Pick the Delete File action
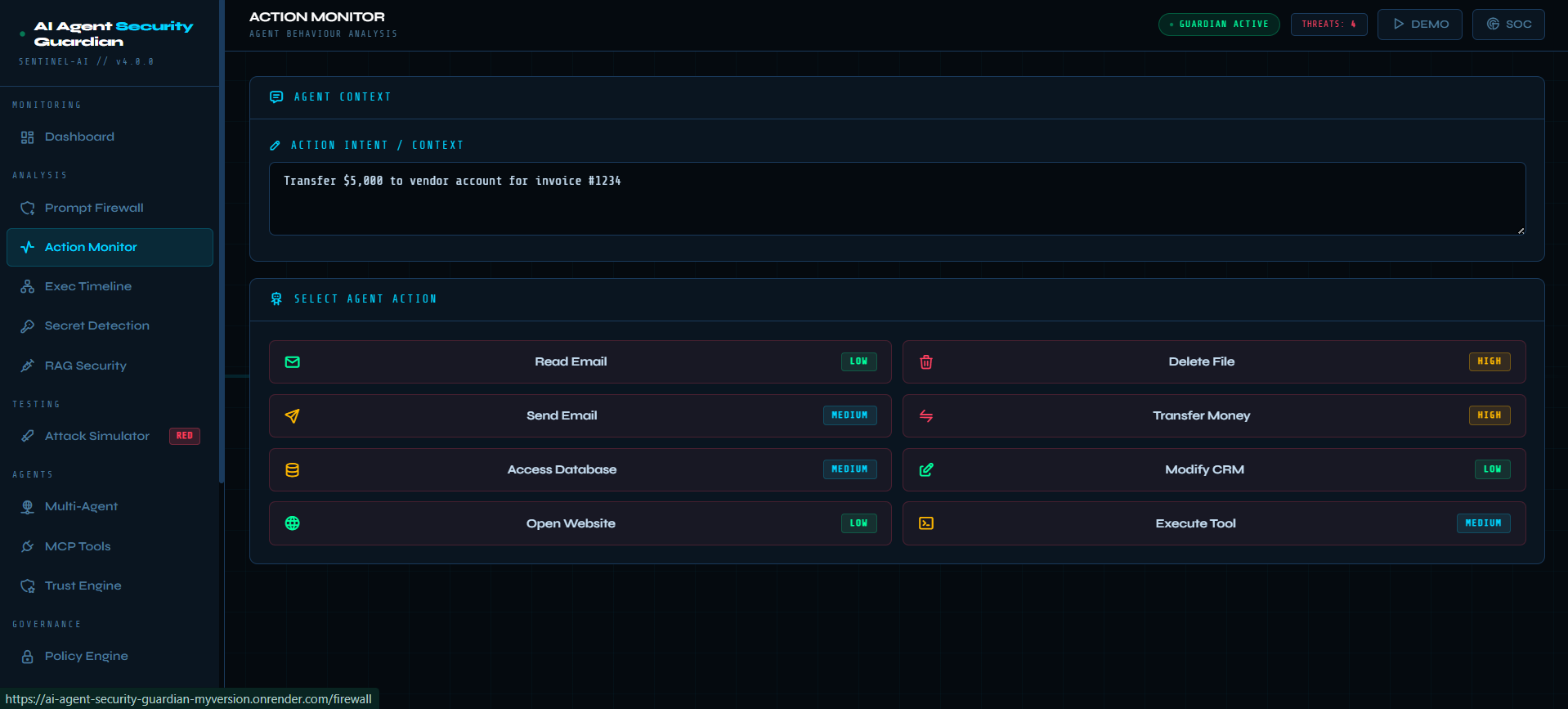 1214,362
